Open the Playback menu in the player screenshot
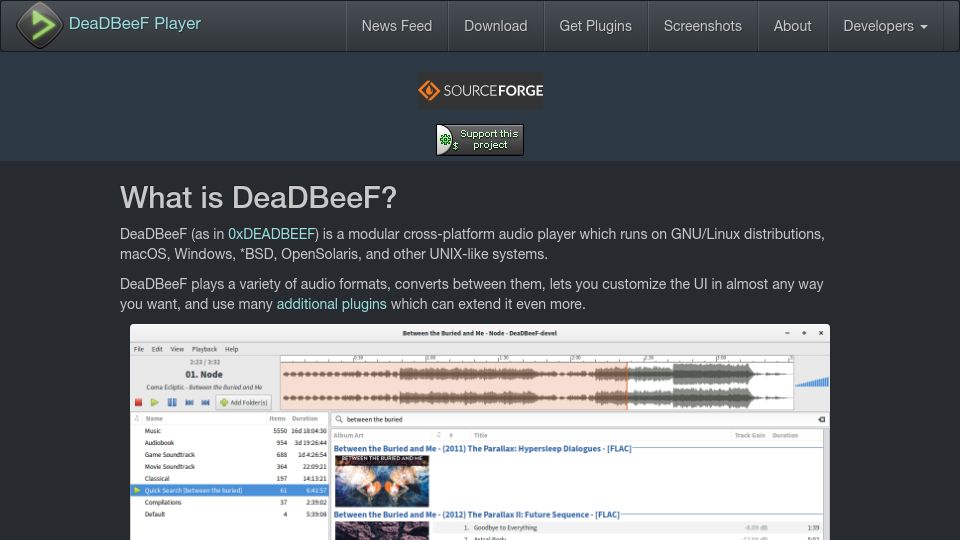The height and width of the screenshot is (540, 960). (204, 349)
